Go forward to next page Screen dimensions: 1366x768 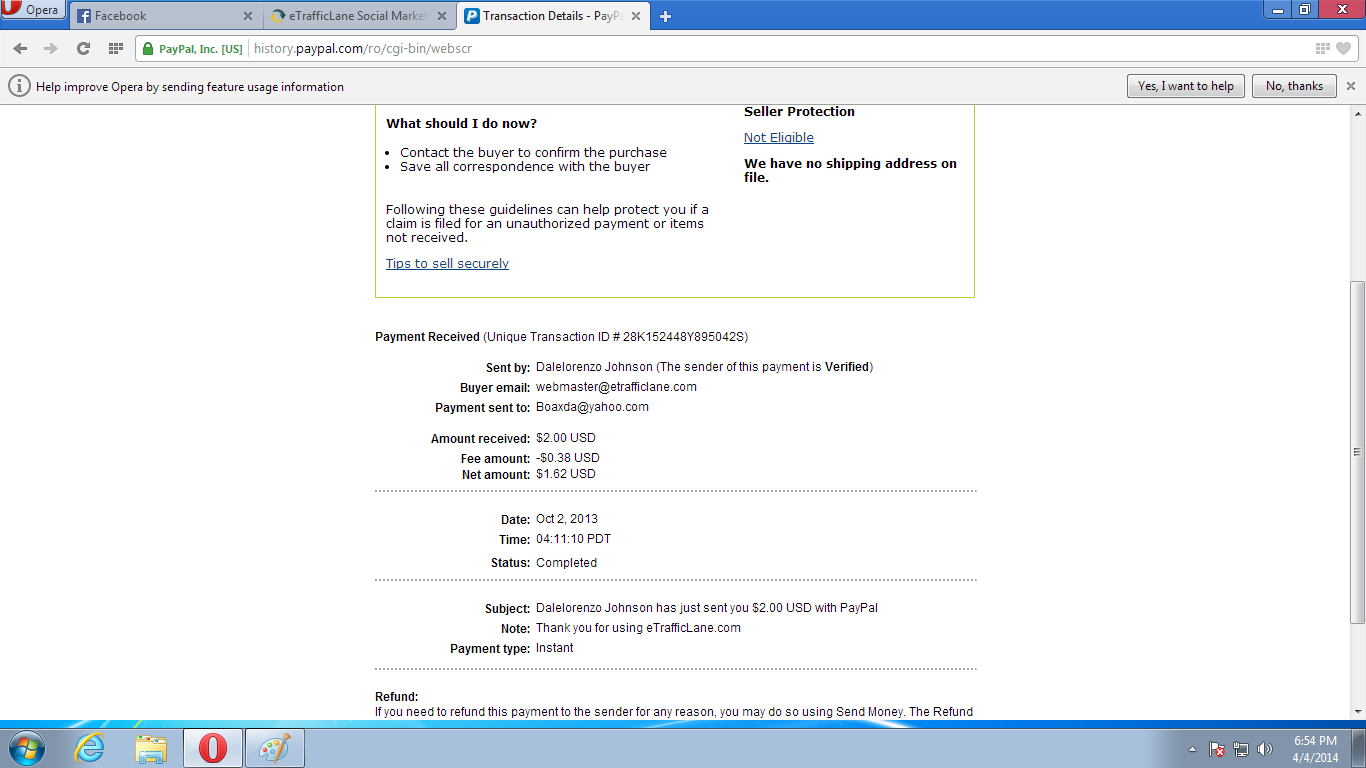tap(50, 48)
